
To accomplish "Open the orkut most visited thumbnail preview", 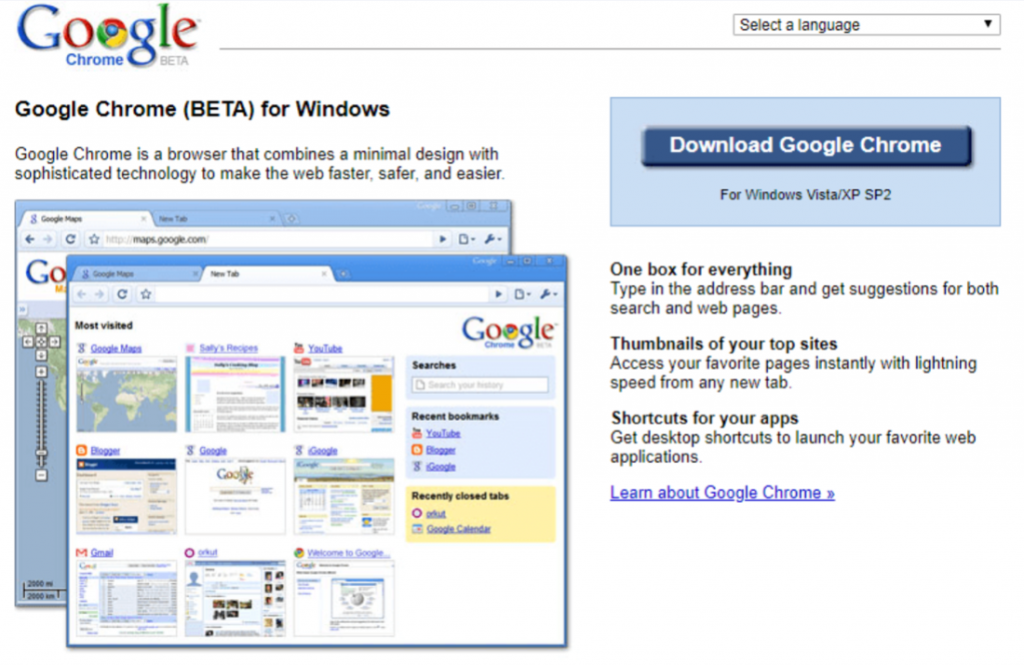I will tap(235, 598).
